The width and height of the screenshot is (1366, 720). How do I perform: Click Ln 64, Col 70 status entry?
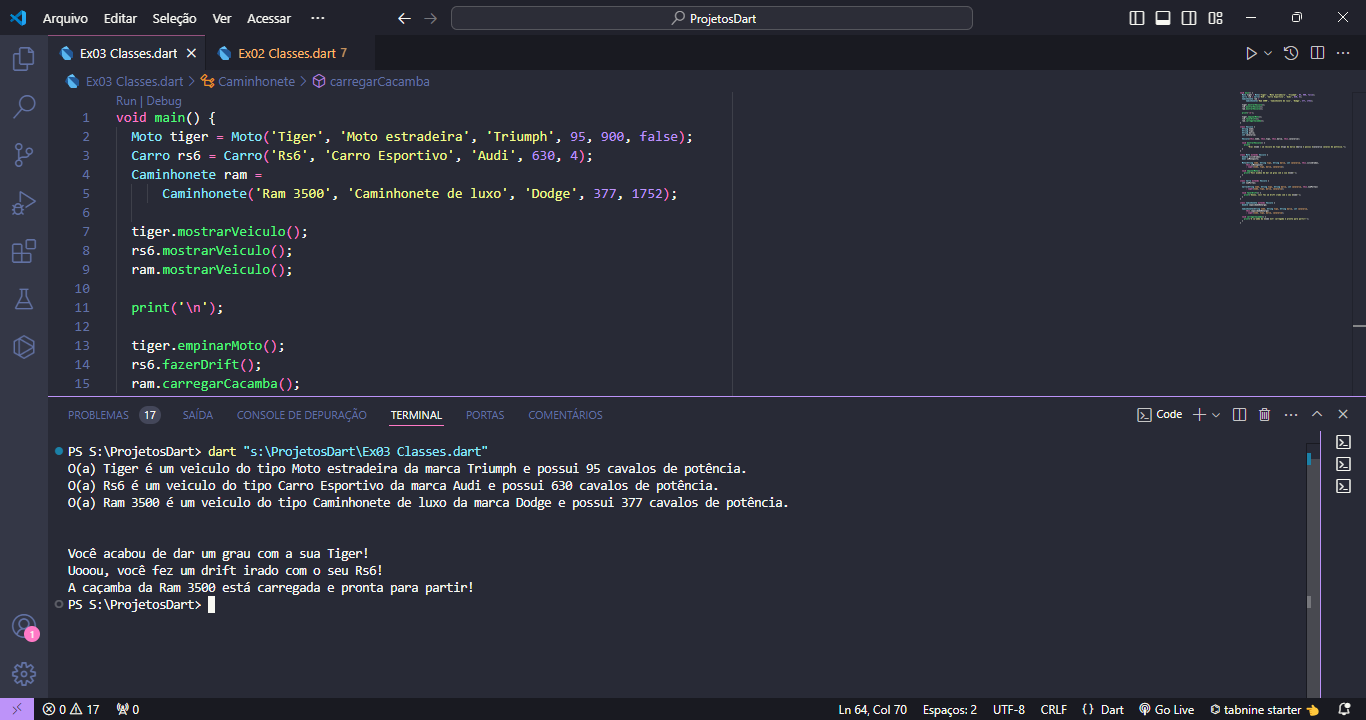coord(872,709)
